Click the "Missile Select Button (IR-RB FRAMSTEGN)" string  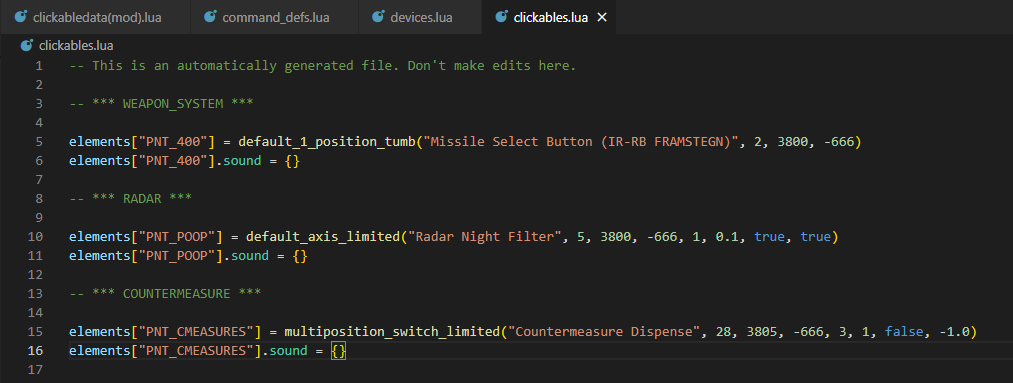(x=580, y=141)
